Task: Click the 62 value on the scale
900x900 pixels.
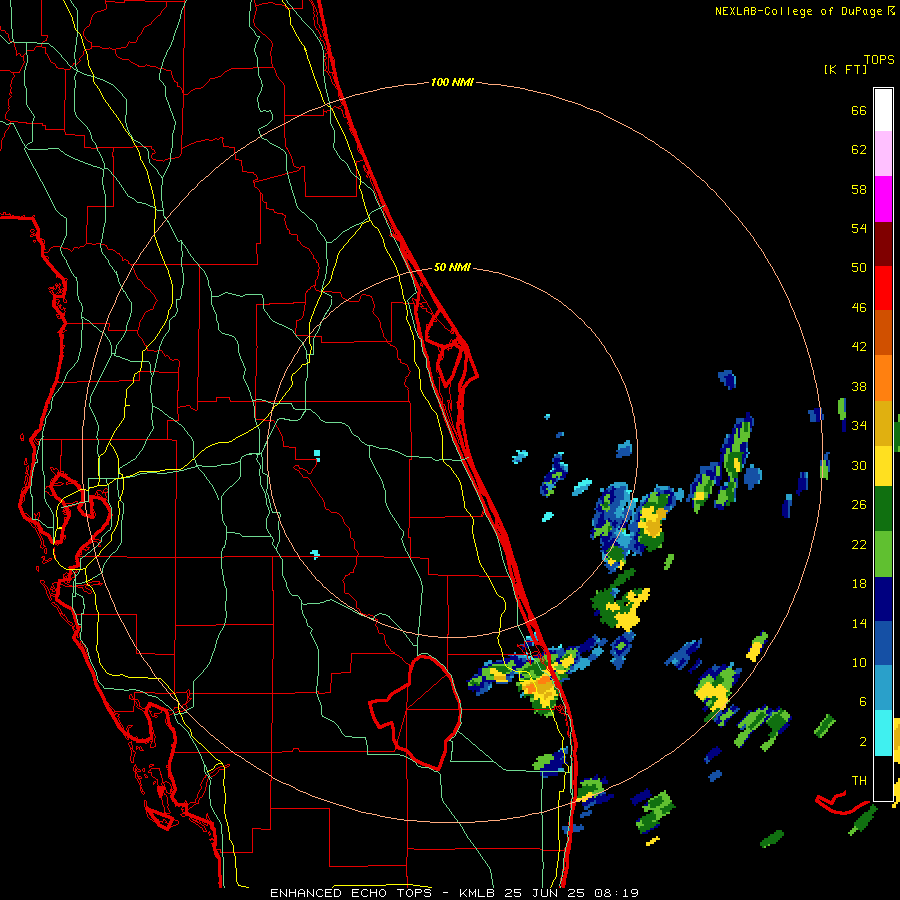Action: coord(859,150)
